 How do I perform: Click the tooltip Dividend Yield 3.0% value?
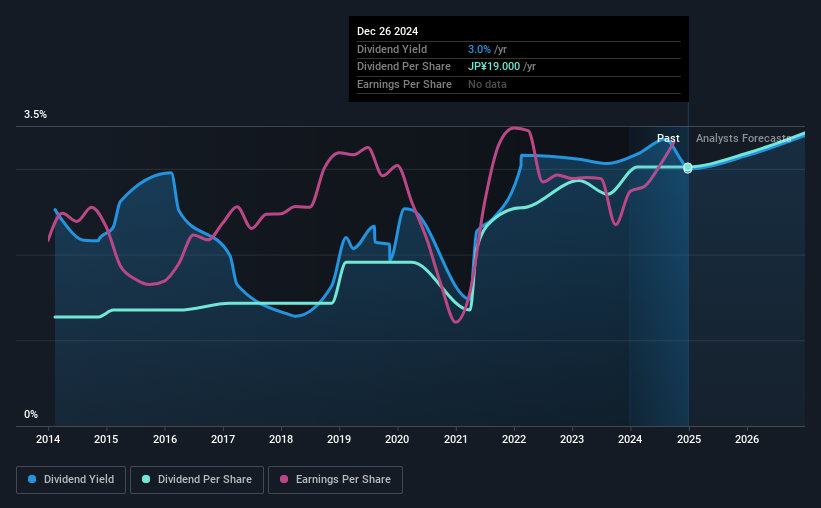click(479, 49)
